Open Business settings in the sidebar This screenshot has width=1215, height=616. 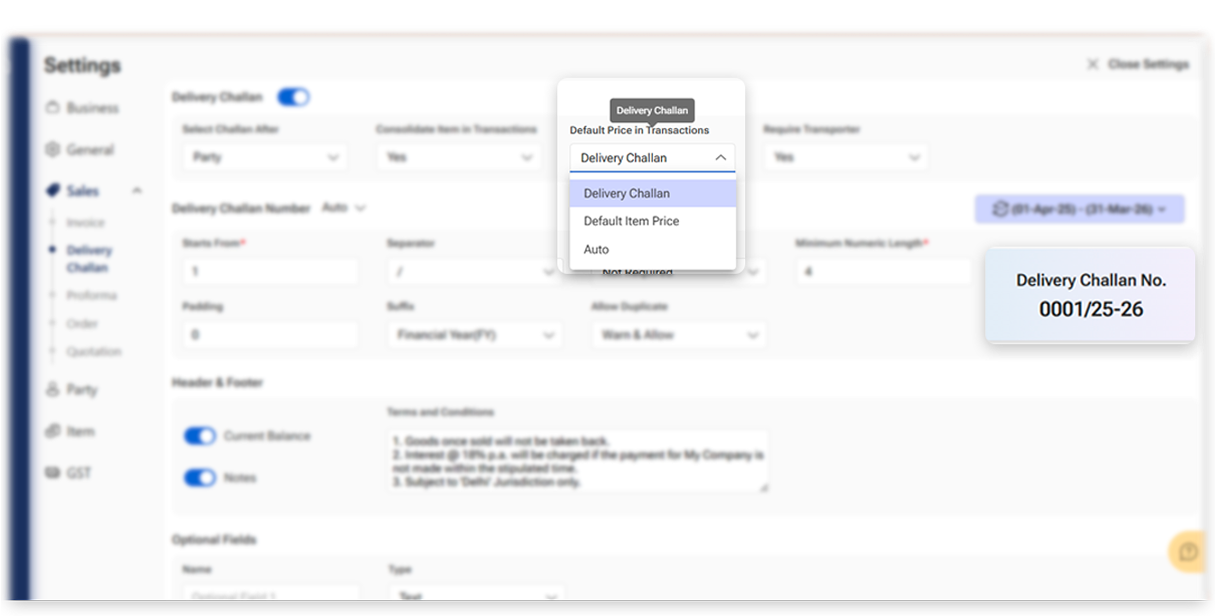(82, 108)
